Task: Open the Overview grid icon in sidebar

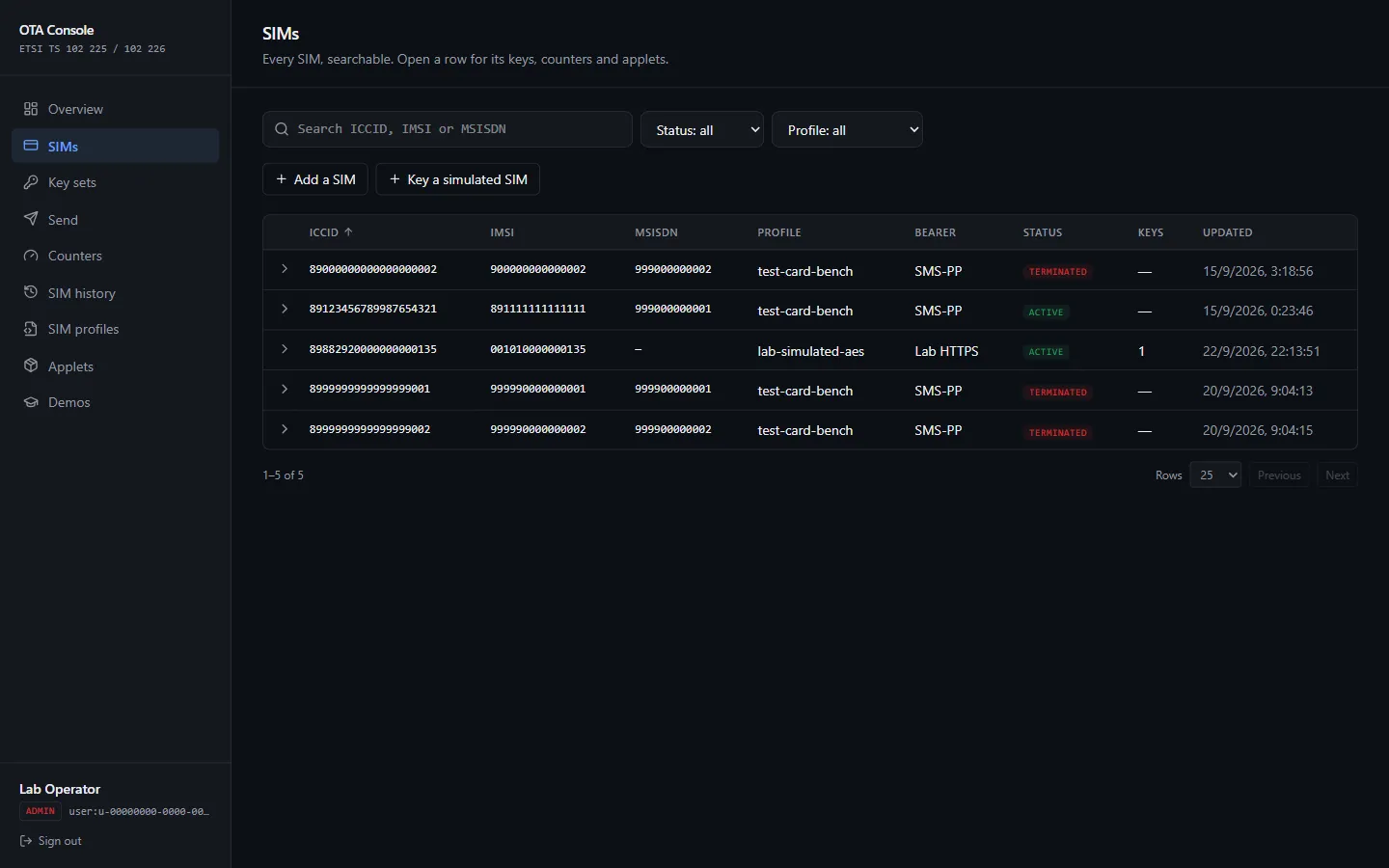Action: pyautogui.click(x=31, y=109)
